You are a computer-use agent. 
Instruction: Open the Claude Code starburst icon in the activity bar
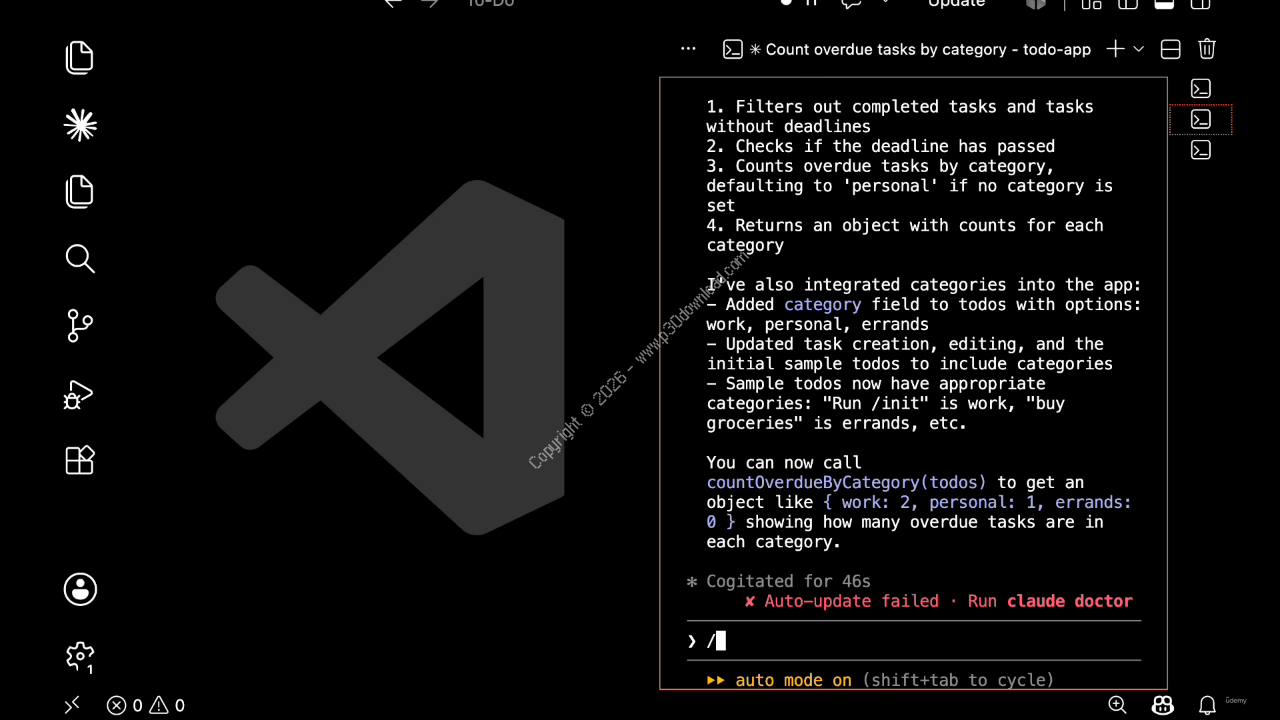80,125
